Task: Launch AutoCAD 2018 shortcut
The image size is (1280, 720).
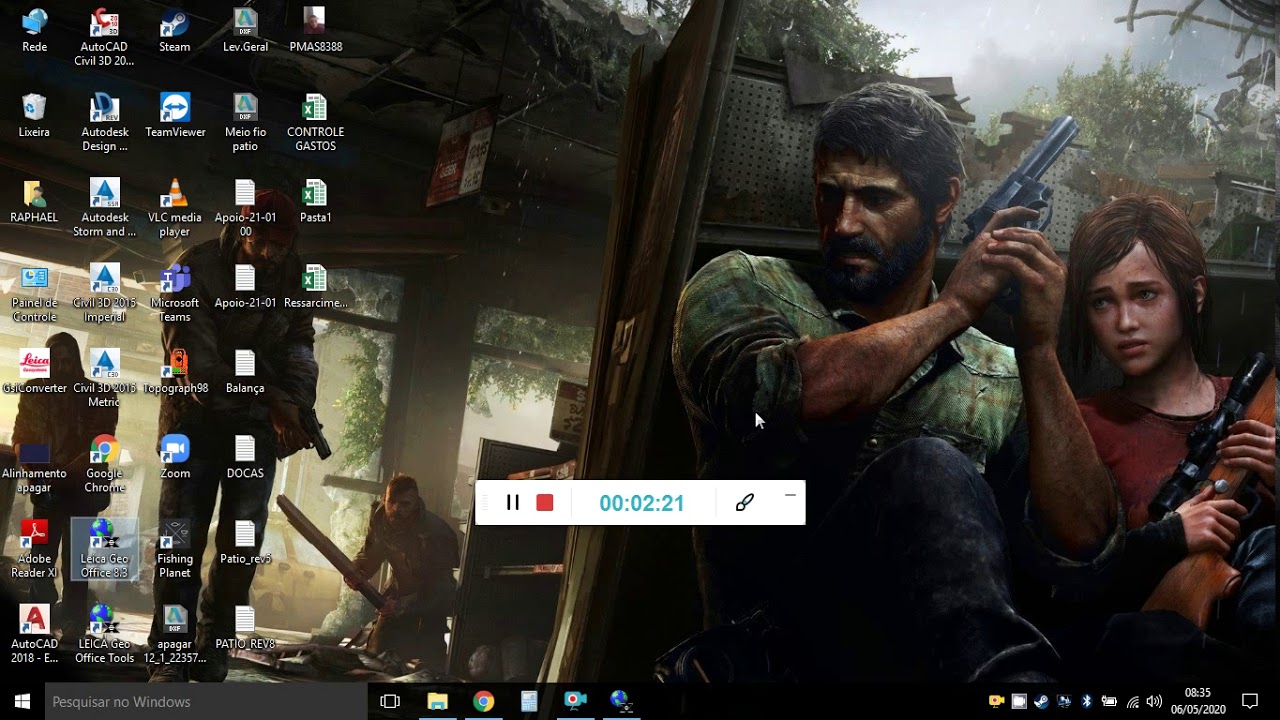Action: pyautogui.click(x=34, y=635)
